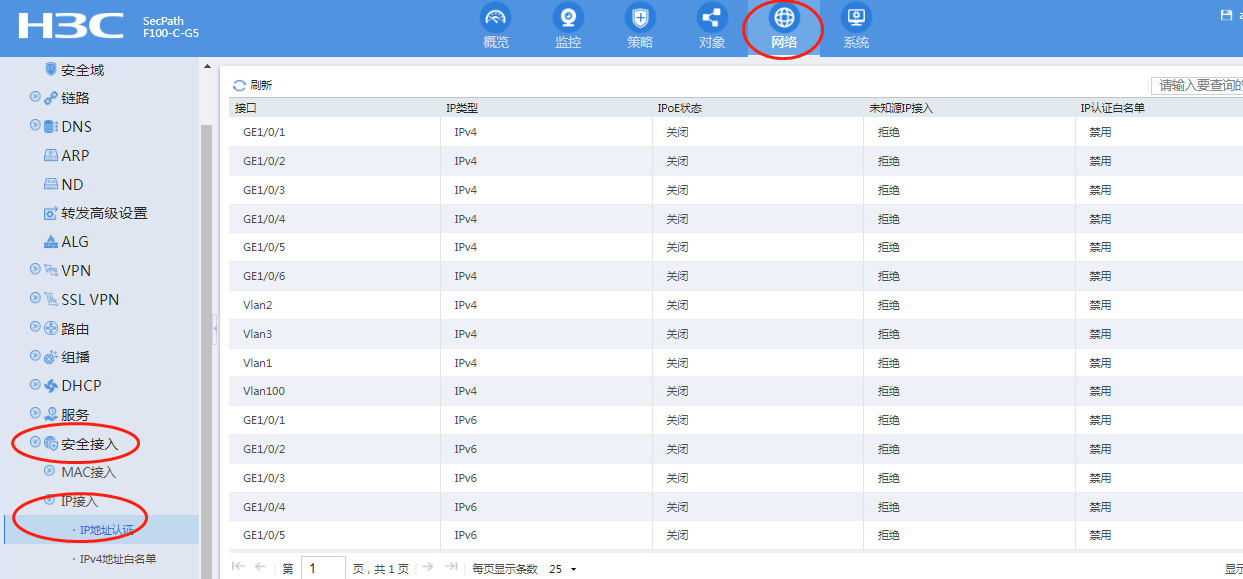The image size is (1243, 579).
Task: Expand the SSL VPN tree node
Action: coord(35,299)
